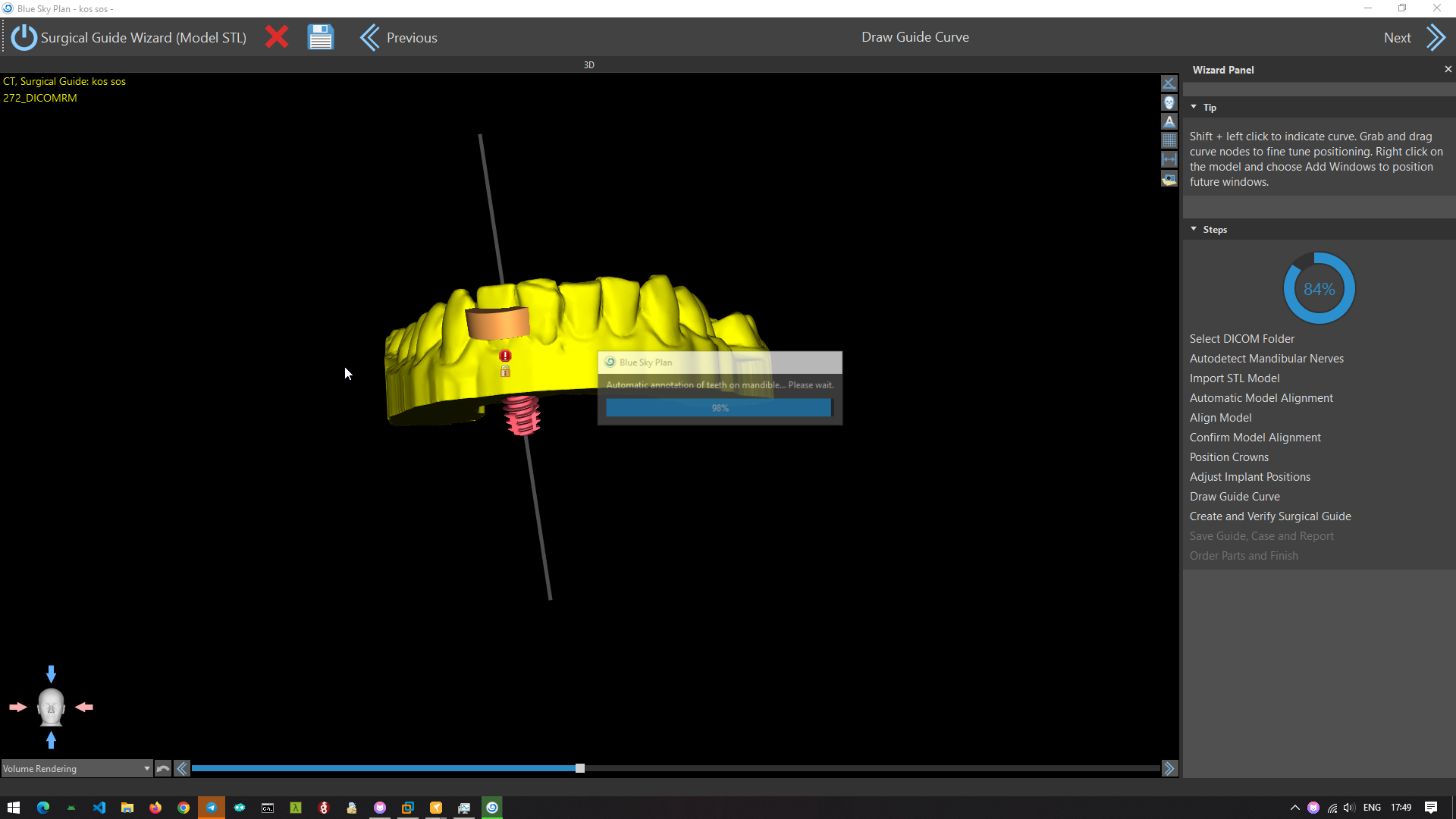Collapse the Steps section
This screenshot has height=819, width=1456.
(x=1194, y=229)
